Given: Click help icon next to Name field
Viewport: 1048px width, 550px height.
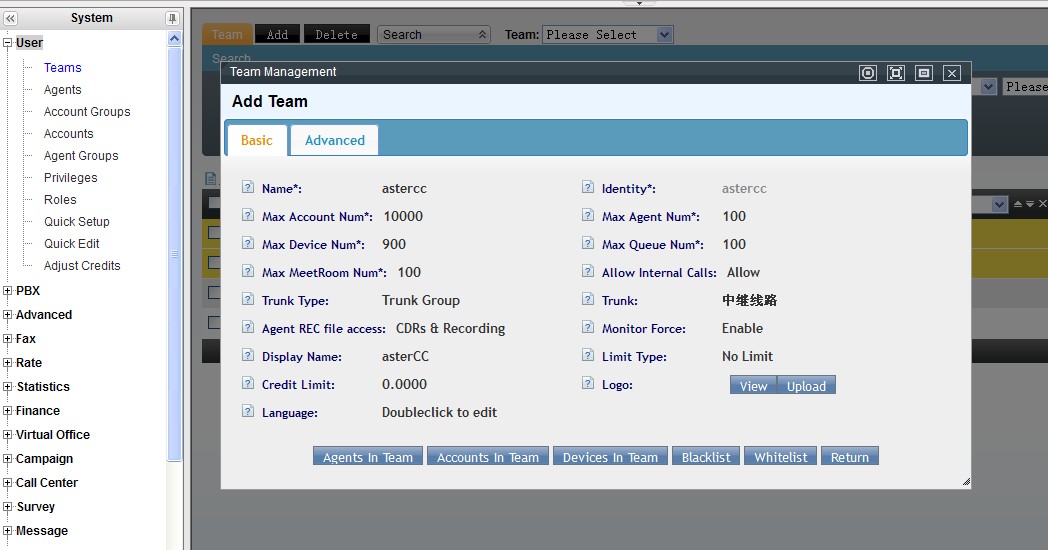Looking at the screenshot, I should pos(248,188).
